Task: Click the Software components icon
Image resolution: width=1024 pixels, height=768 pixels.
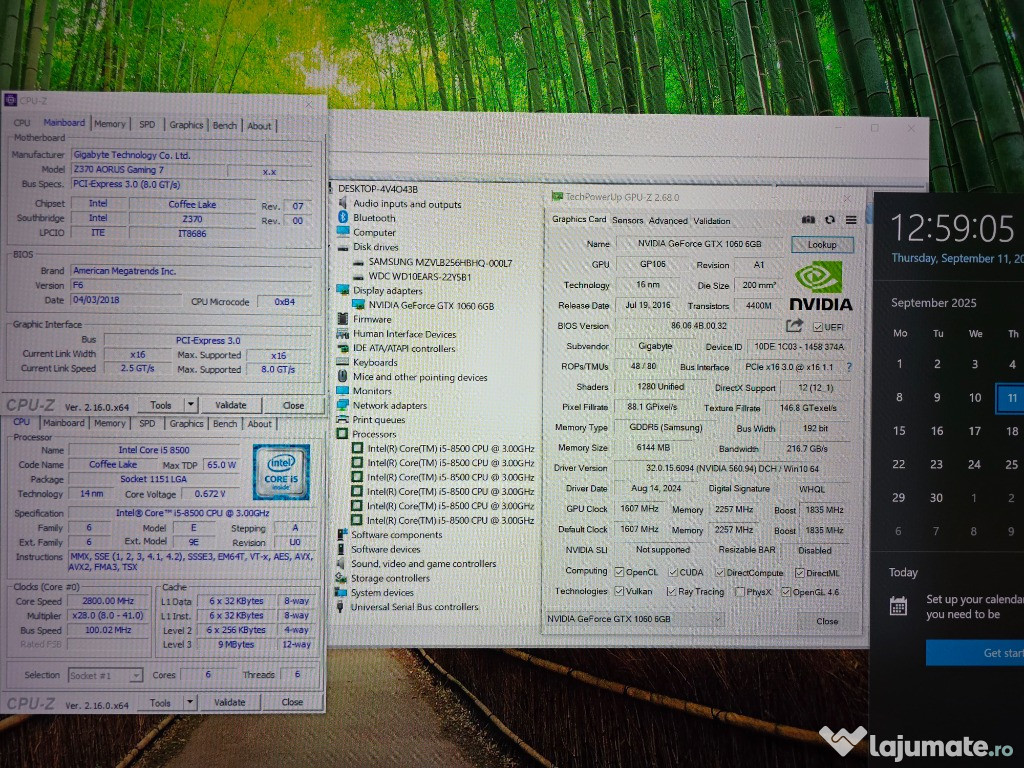Action: pyautogui.click(x=342, y=534)
